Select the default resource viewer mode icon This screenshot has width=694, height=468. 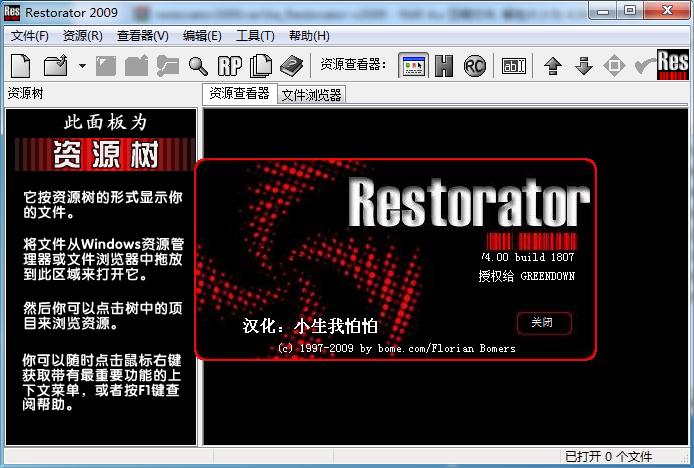[x=413, y=66]
